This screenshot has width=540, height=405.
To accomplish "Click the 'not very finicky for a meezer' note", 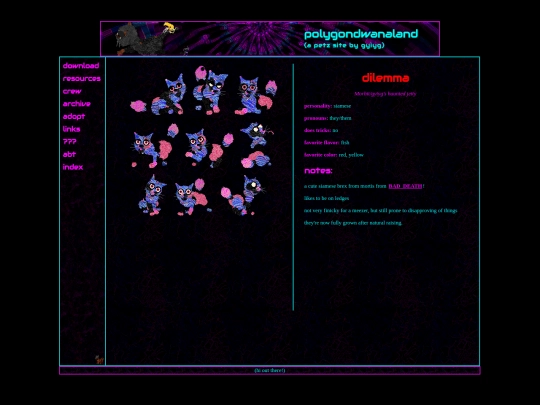I will click(x=381, y=210).
